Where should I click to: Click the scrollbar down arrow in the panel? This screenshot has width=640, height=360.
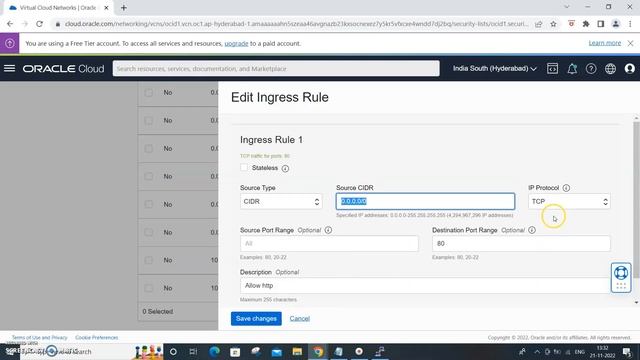pos(636,302)
